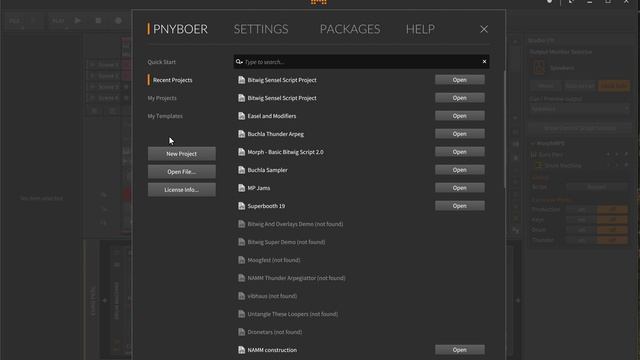The height and width of the screenshot is (360, 640).
Task: Select the Superbooth 19 project name
Action: pyautogui.click(x=266, y=206)
